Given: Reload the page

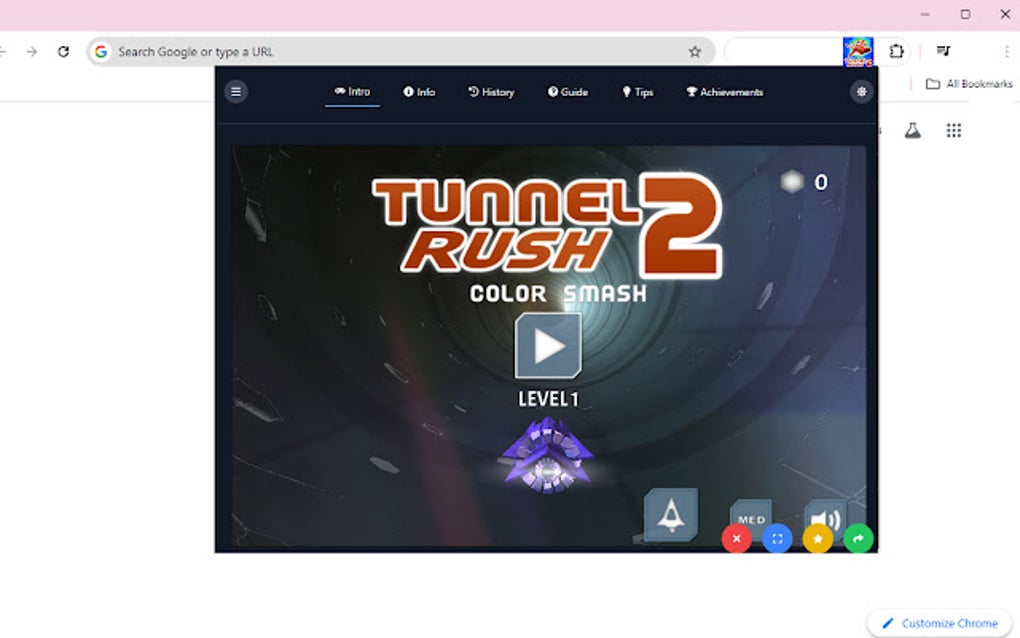Looking at the screenshot, I should tap(63, 51).
